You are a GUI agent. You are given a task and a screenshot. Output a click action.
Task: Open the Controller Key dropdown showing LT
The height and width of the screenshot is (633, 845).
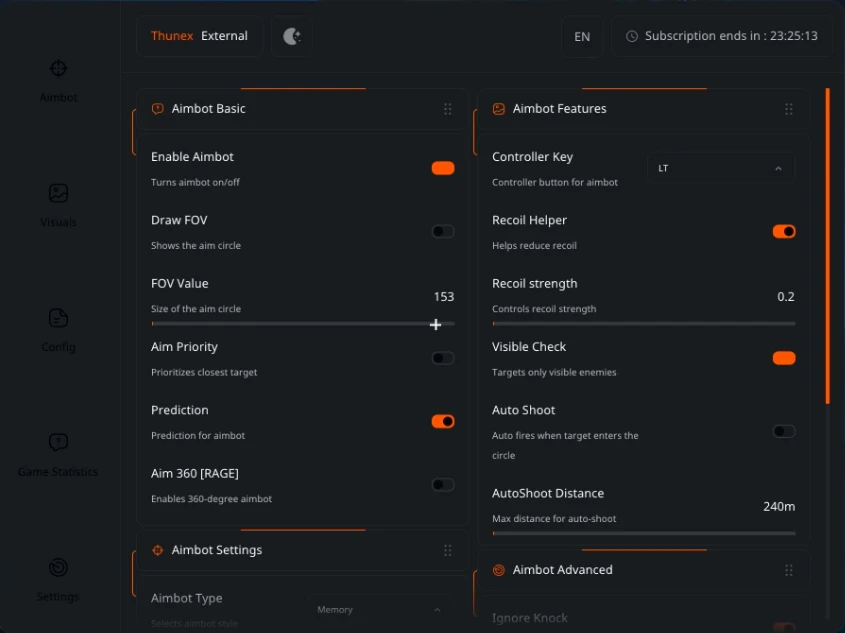pos(721,169)
